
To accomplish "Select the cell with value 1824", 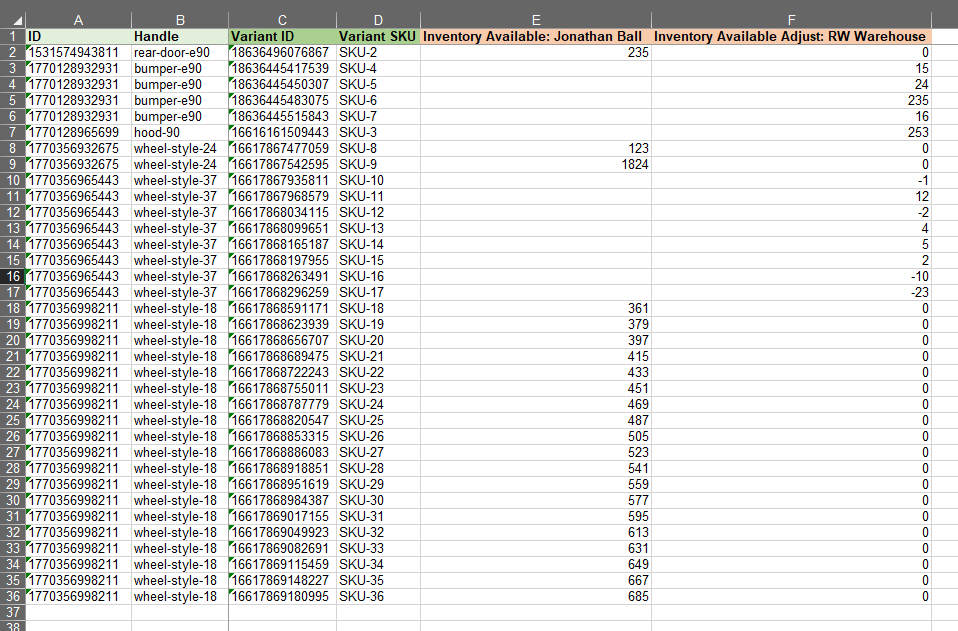I will [x=536, y=164].
